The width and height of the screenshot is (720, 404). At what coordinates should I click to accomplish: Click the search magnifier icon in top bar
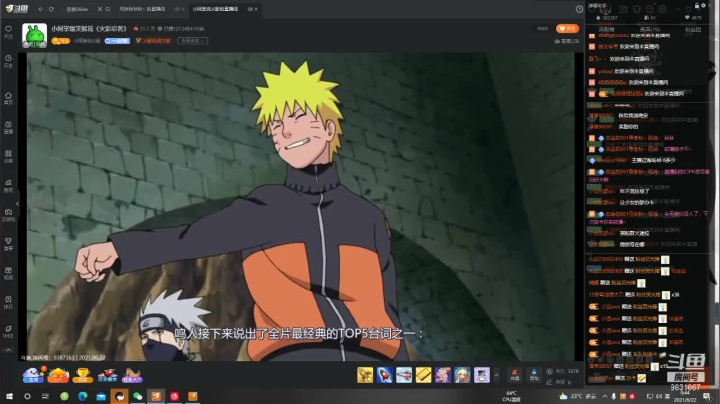click(x=107, y=9)
